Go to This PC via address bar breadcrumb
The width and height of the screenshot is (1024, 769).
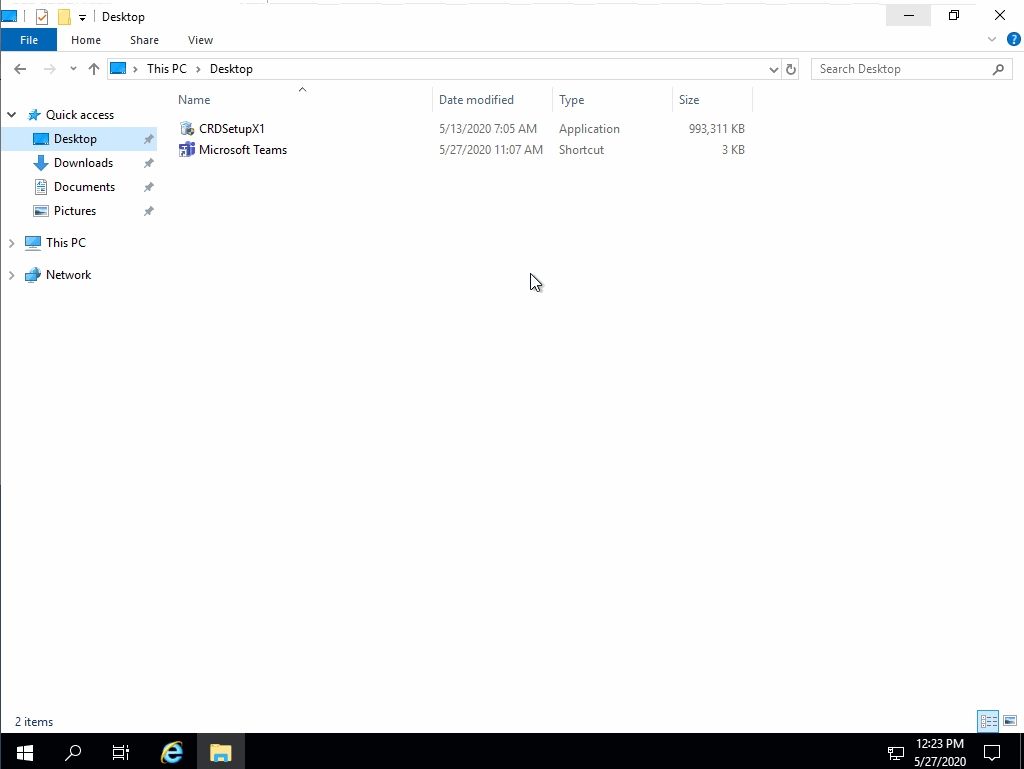166,68
